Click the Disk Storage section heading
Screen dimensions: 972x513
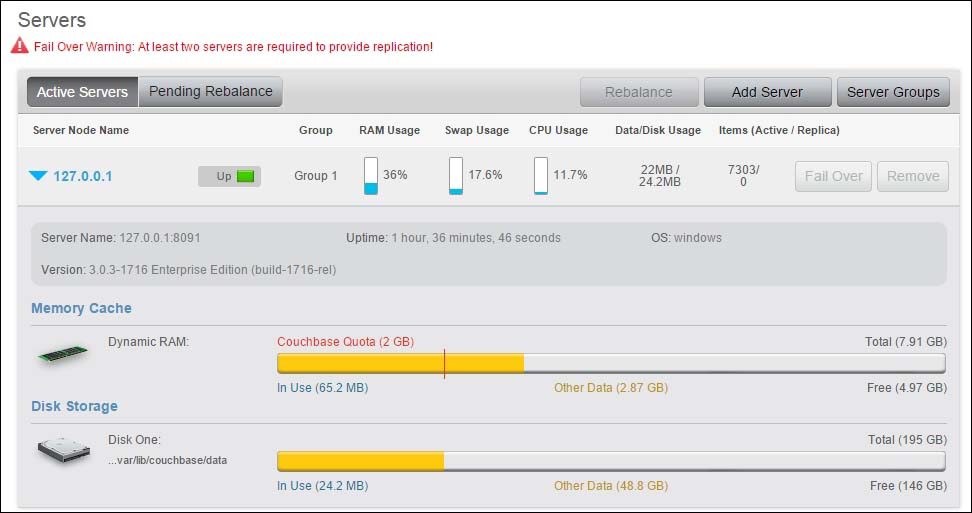pyautogui.click(x=74, y=406)
